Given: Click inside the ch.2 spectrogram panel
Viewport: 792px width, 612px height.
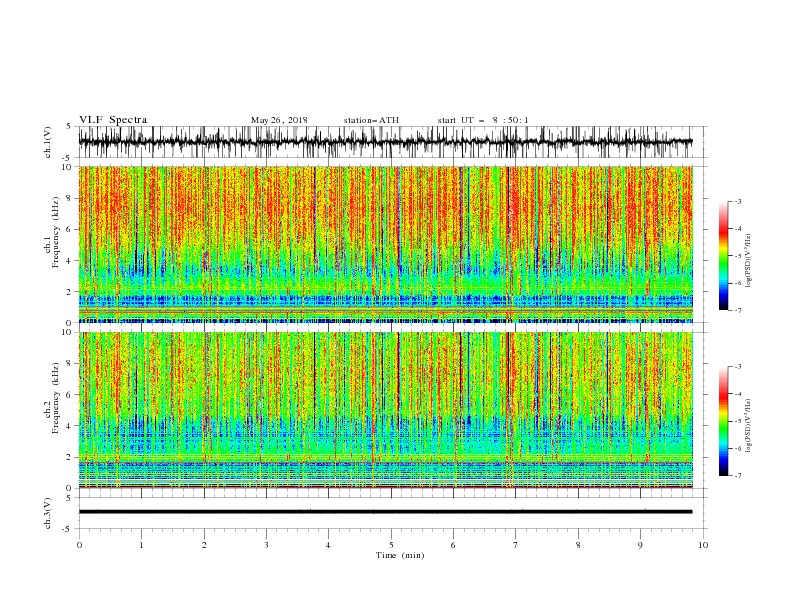Looking at the screenshot, I should point(385,410).
